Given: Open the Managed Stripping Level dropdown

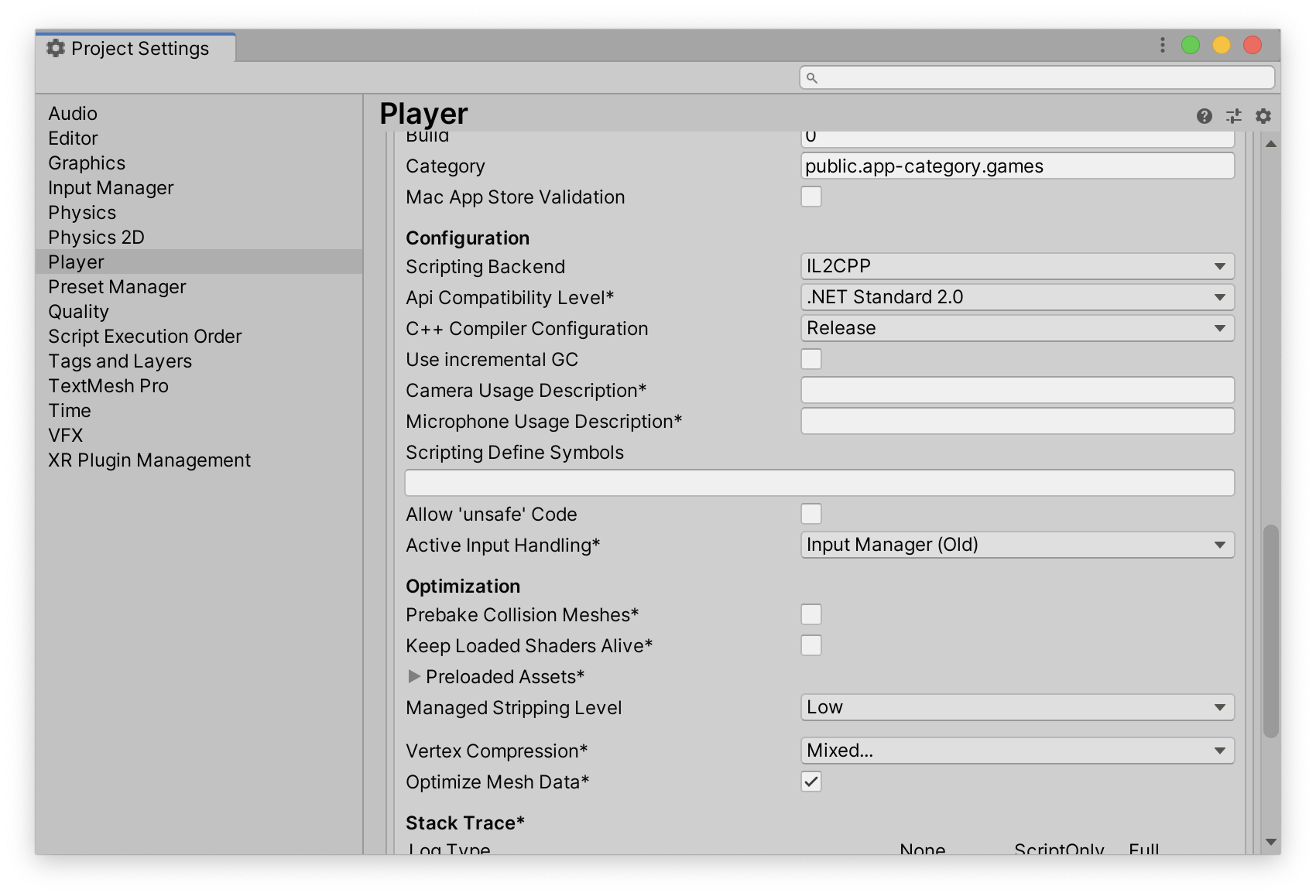Looking at the screenshot, I should pos(1017,706).
